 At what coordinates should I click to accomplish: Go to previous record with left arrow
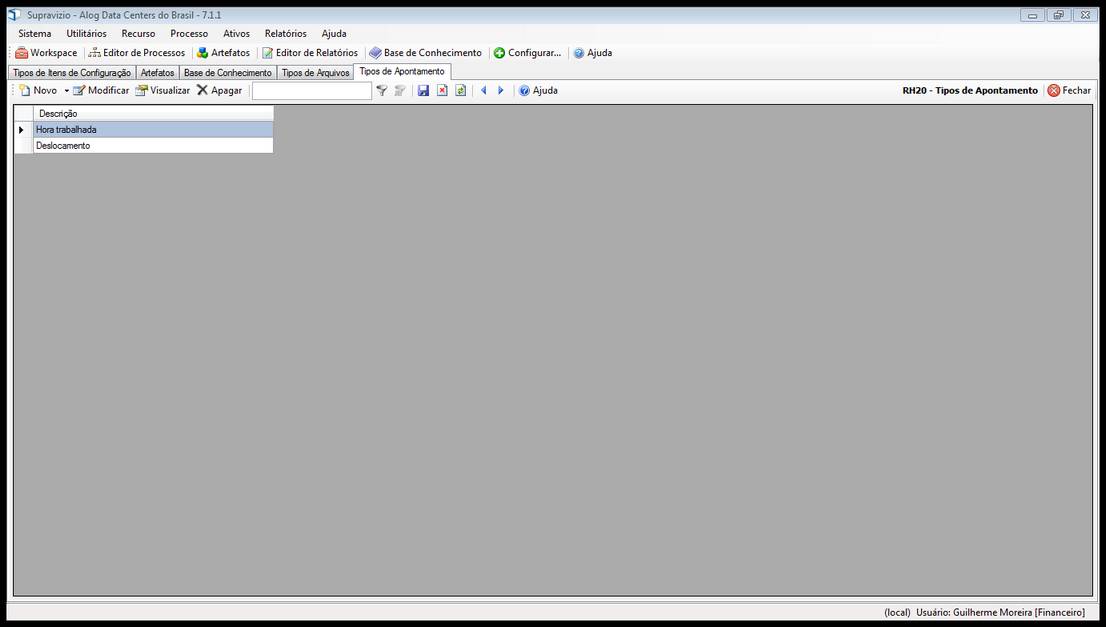[x=484, y=90]
